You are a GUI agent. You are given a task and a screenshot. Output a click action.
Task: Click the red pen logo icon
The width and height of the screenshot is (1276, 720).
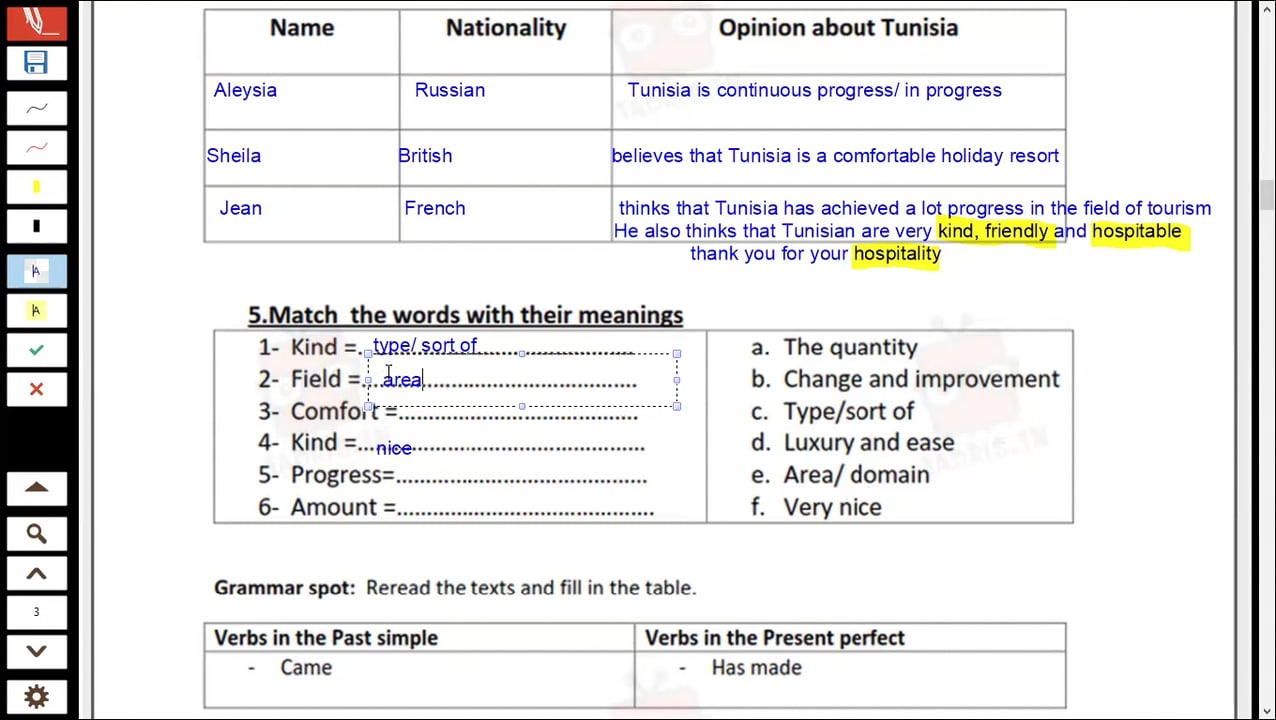point(36,20)
